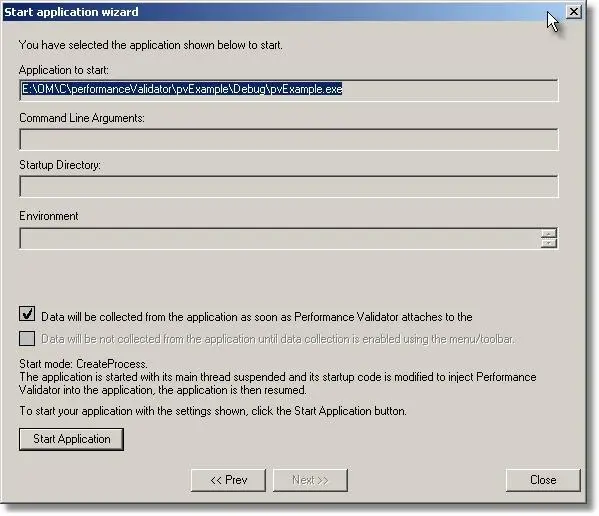Click the 'Start application wizard' title text
This screenshot has height=516, width=599.
point(71,12)
